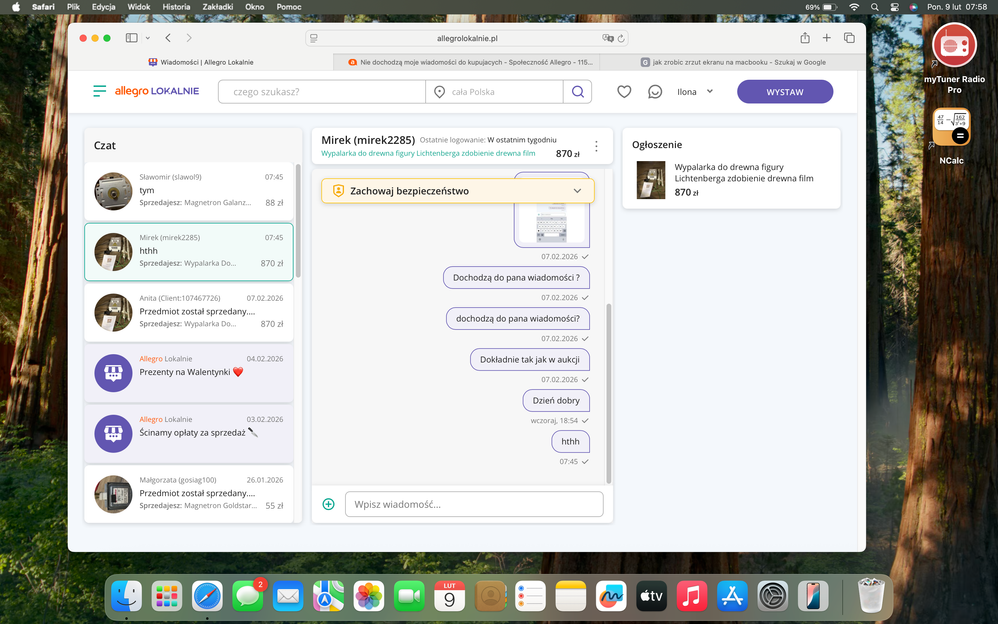Open the Allegro Lokalnie hamburger menu
The width and height of the screenshot is (998, 624).
click(x=99, y=91)
